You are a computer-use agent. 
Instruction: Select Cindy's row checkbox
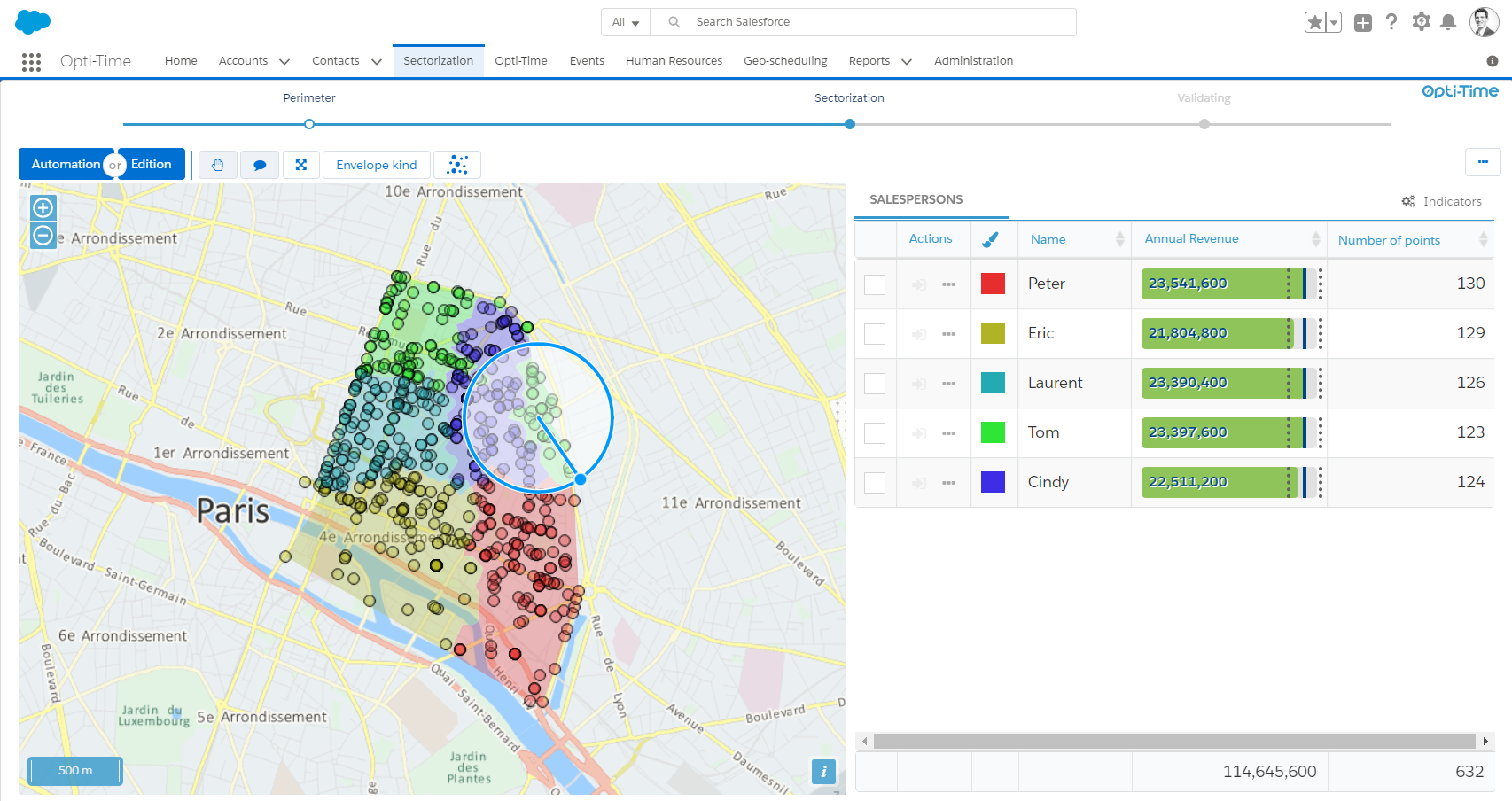click(x=875, y=483)
